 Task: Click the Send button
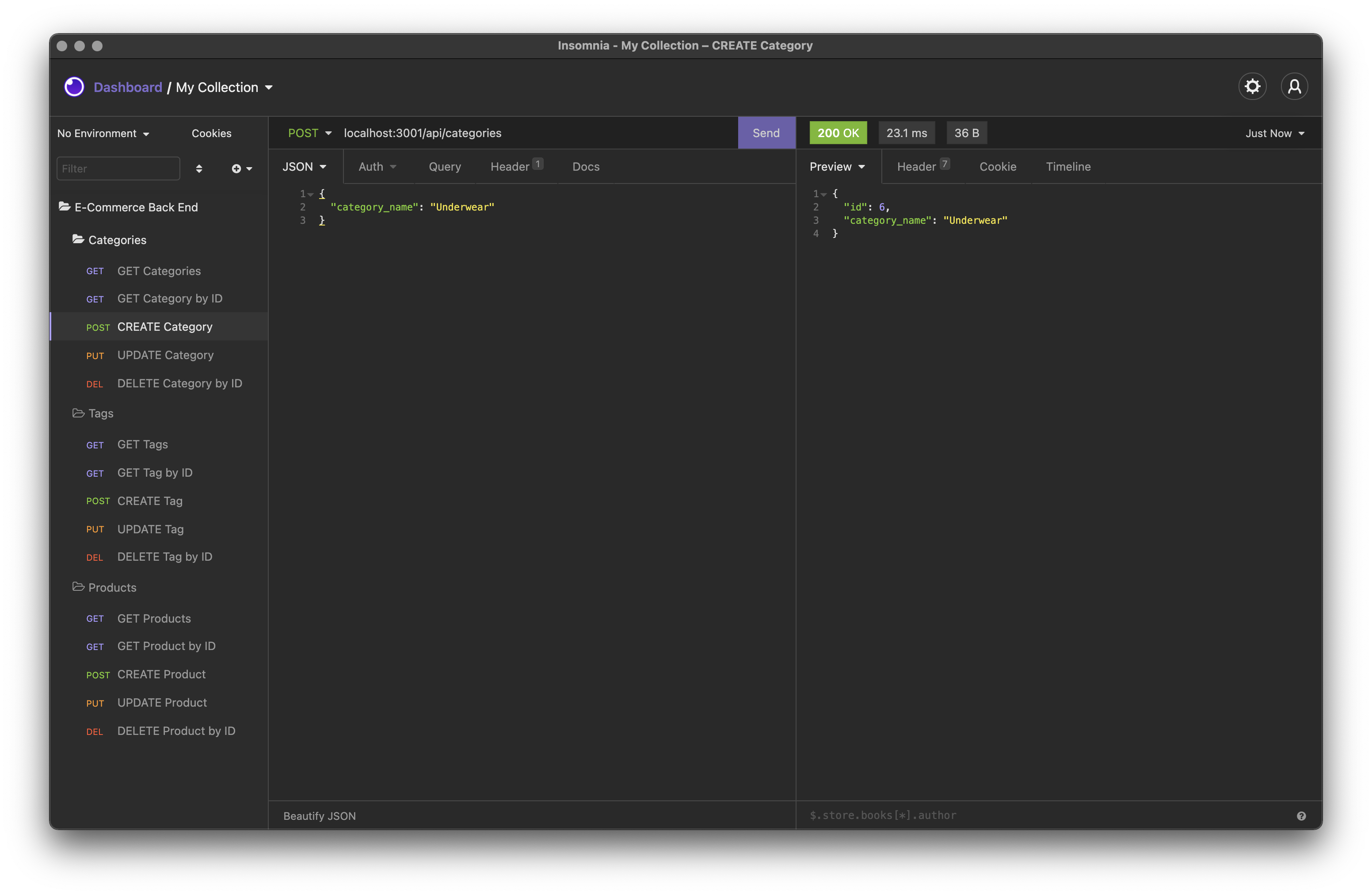(766, 133)
